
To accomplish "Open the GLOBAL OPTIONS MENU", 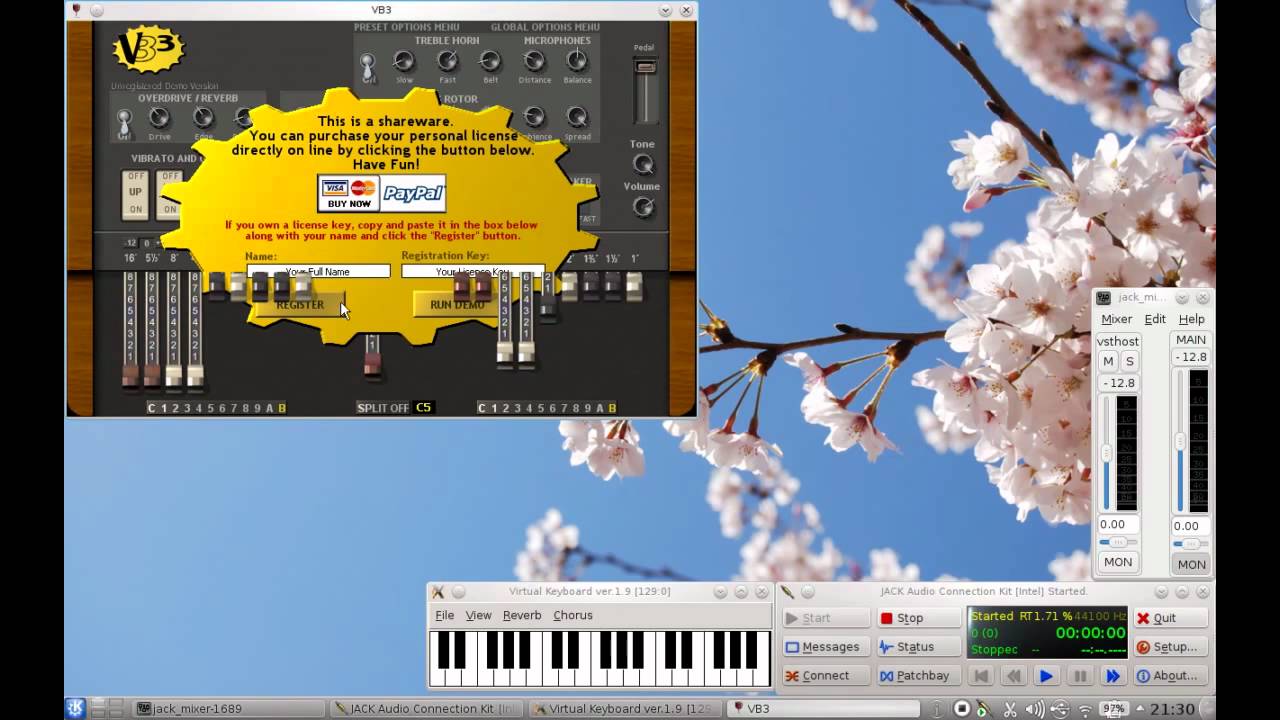I will pos(545,27).
